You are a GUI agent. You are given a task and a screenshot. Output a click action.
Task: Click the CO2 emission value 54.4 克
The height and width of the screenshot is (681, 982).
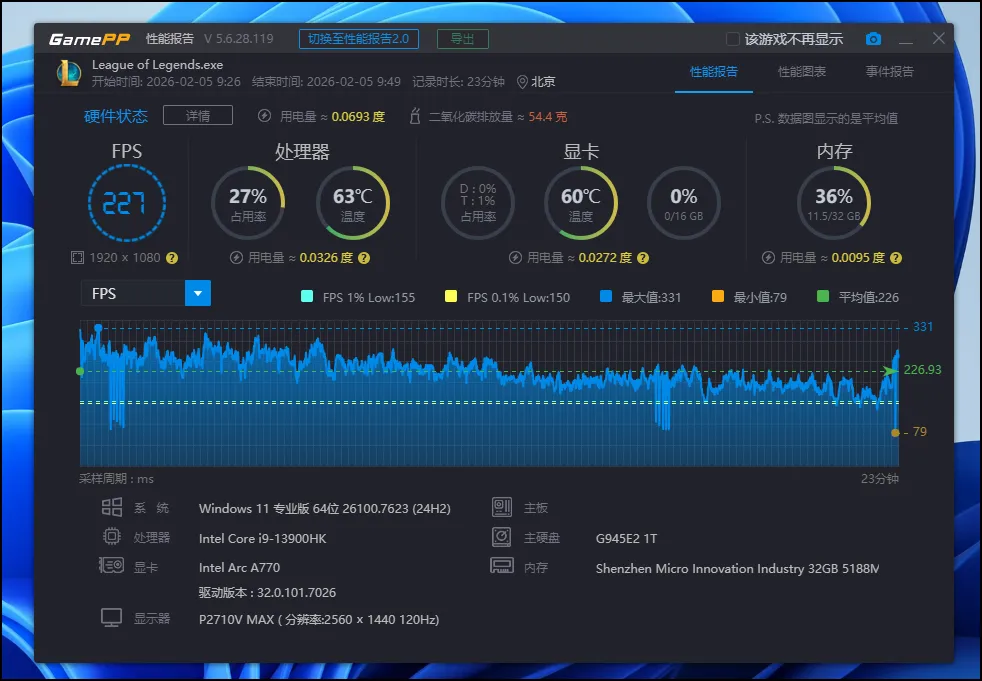(548, 117)
